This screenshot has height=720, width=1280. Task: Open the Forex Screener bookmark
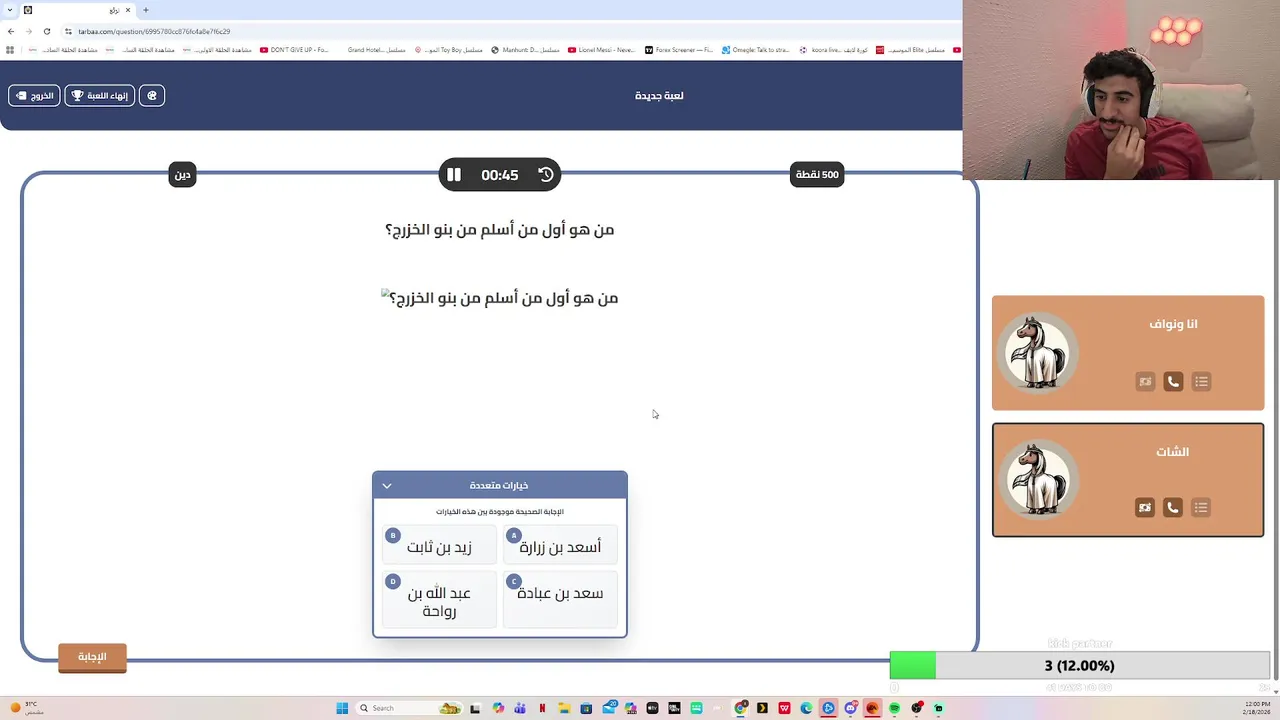click(679, 49)
